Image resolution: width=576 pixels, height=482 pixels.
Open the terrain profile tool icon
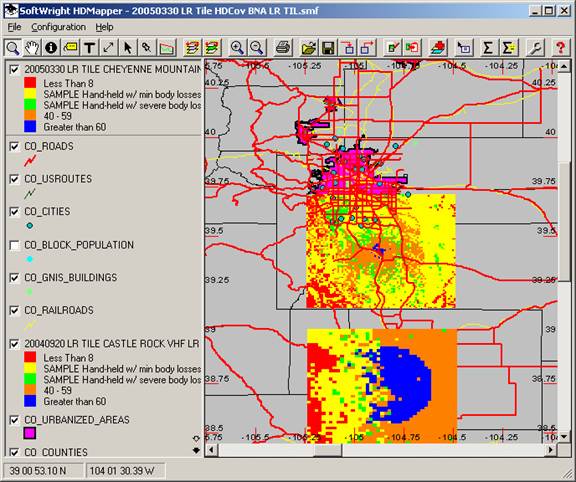(x=166, y=48)
